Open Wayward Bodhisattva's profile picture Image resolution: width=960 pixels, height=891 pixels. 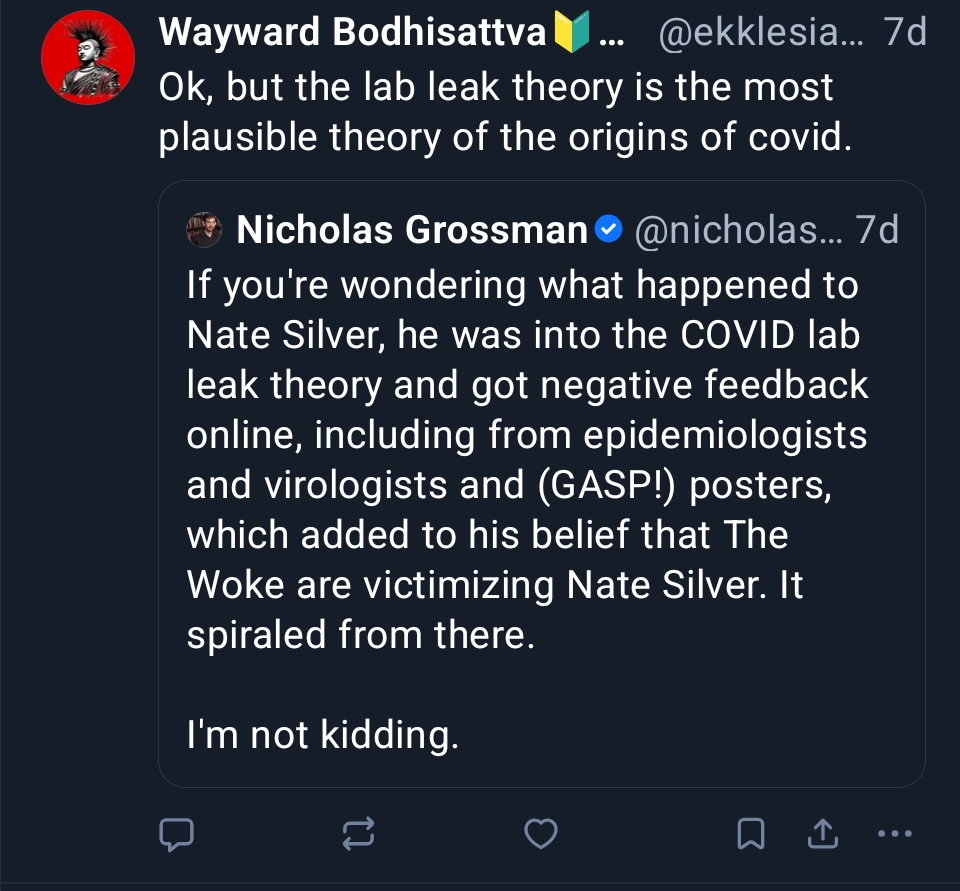[88, 59]
